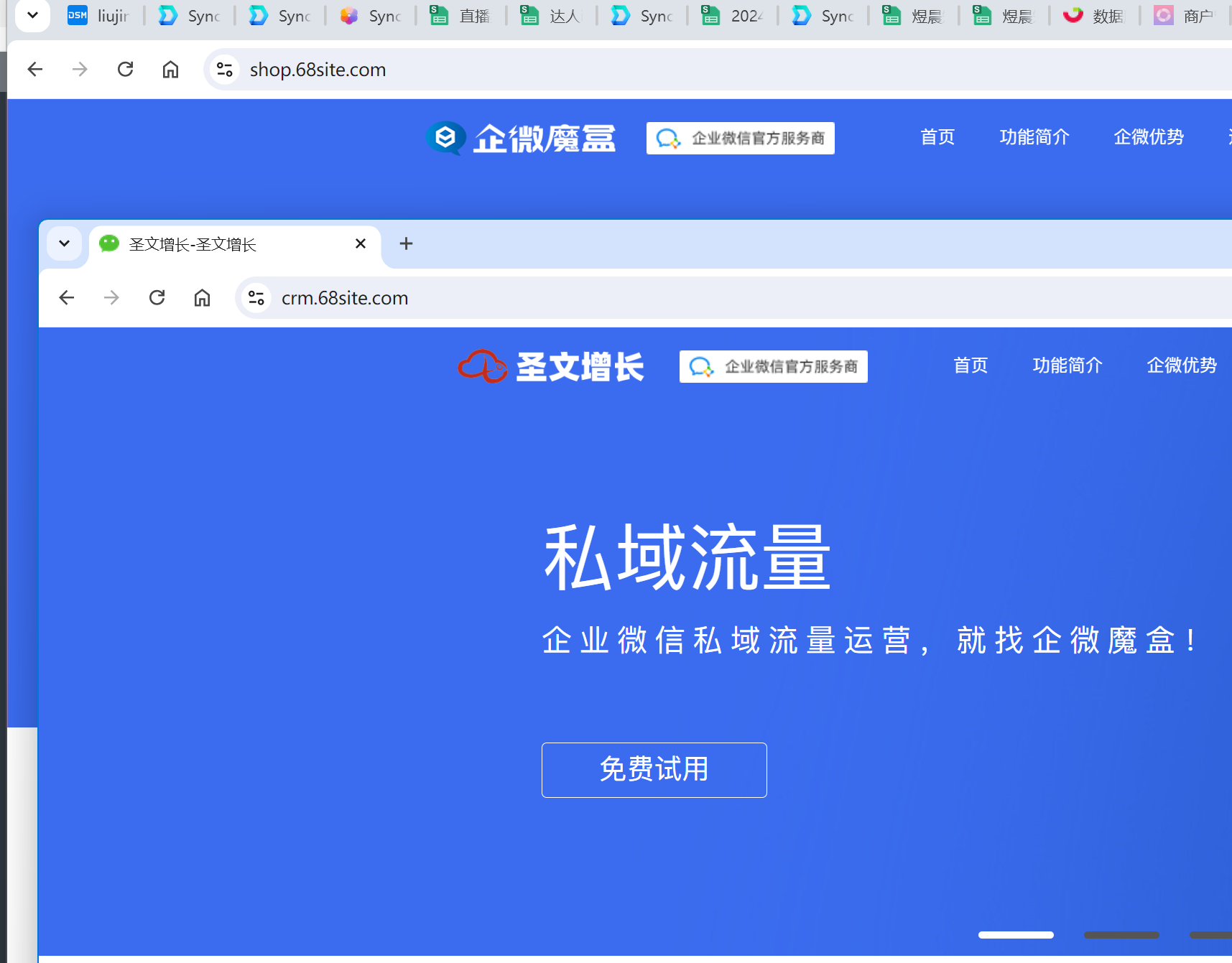Go back in the shop.68site.com window
Image resolution: width=1232 pixels, height=963 pixels.
[34, 69]
